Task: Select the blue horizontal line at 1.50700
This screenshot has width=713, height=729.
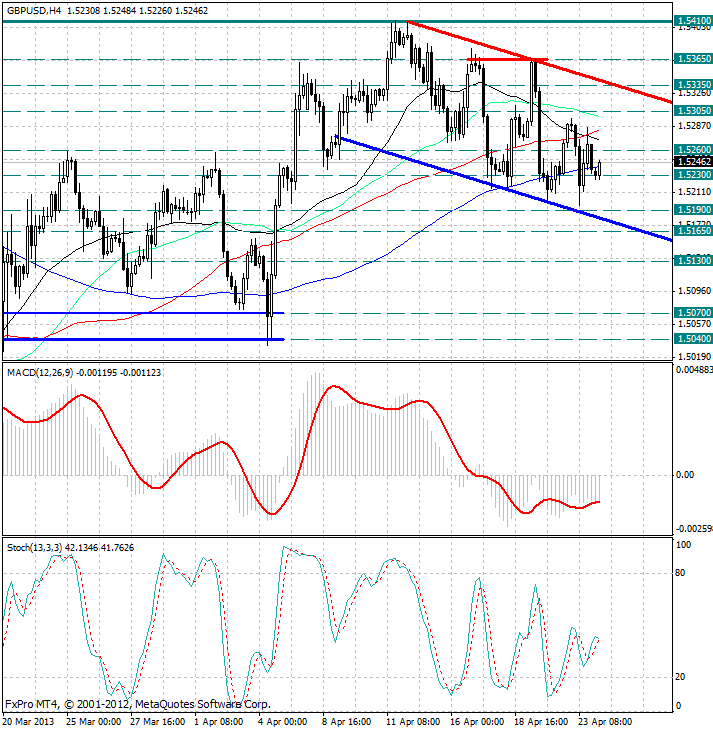Action: point(143,313)
